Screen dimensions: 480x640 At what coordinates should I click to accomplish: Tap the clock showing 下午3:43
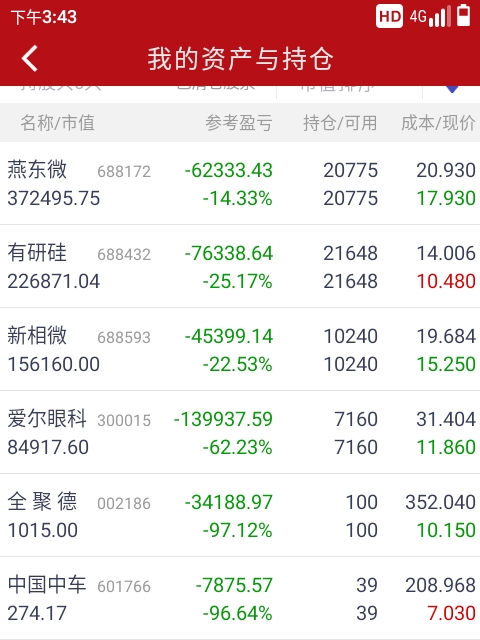point(44,17)
